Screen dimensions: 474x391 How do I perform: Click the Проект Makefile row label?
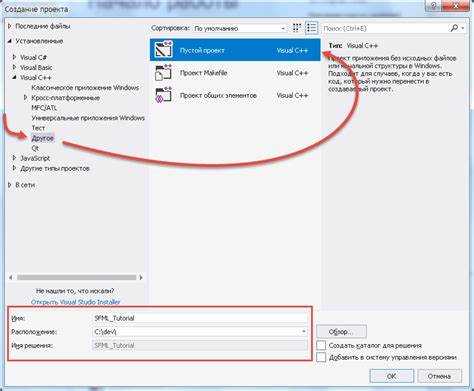coord(203,73)
